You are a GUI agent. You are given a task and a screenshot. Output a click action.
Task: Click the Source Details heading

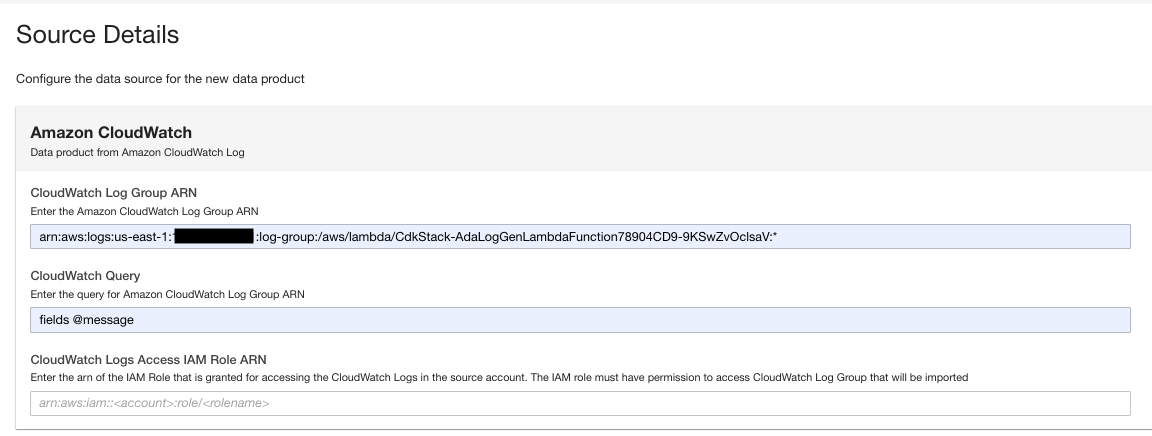[x=97, y=35]
